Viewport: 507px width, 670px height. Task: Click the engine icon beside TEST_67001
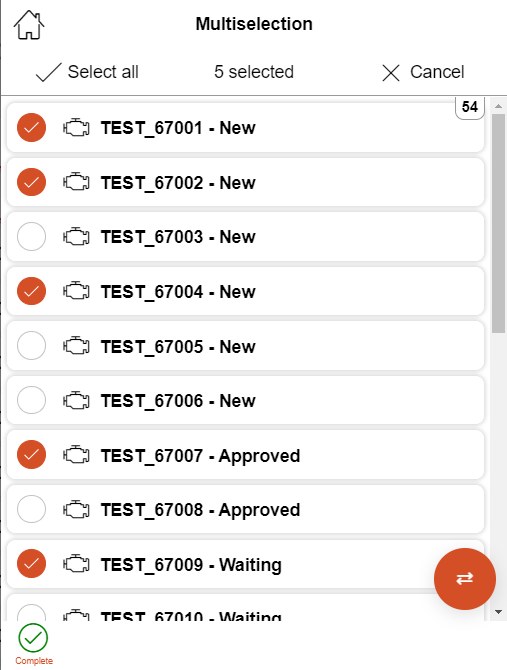pyautogui.click(x=76, y=128)
